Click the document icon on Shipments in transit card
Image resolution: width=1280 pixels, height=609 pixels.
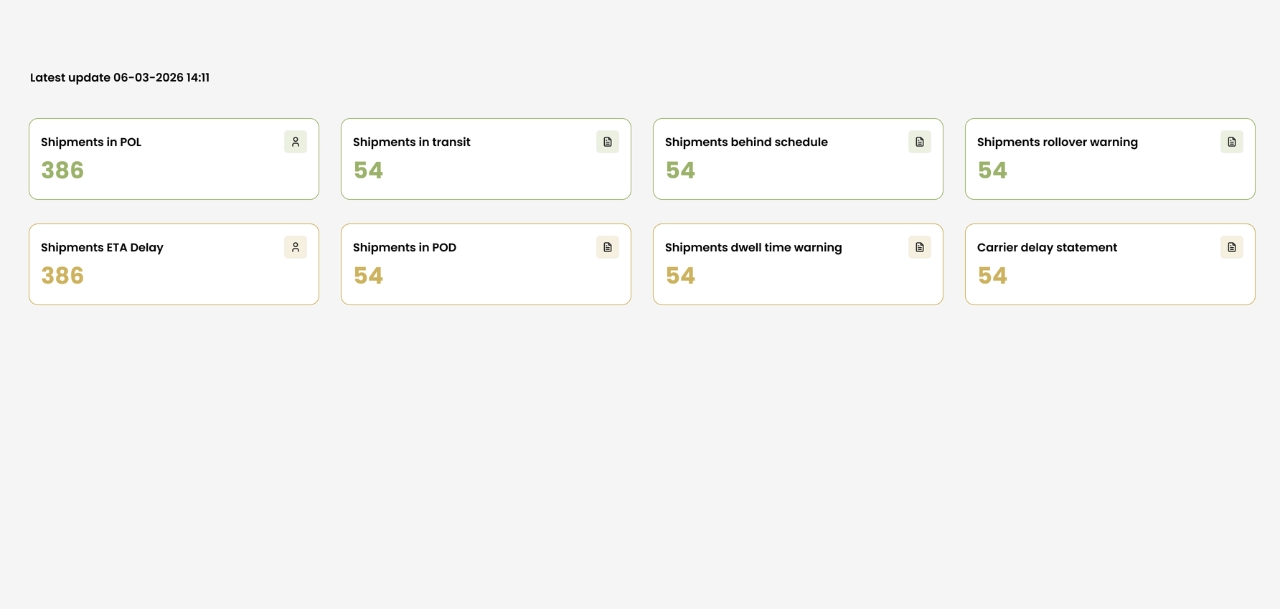(x=607, y=141)
